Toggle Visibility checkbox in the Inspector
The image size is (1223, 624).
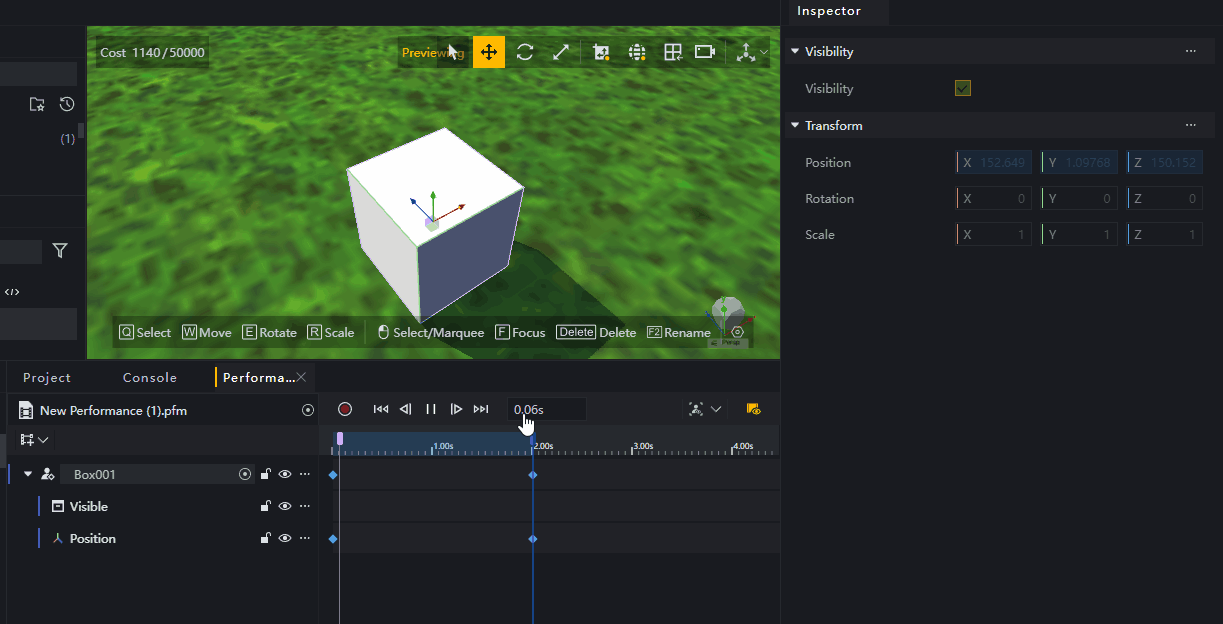(962, 88)
